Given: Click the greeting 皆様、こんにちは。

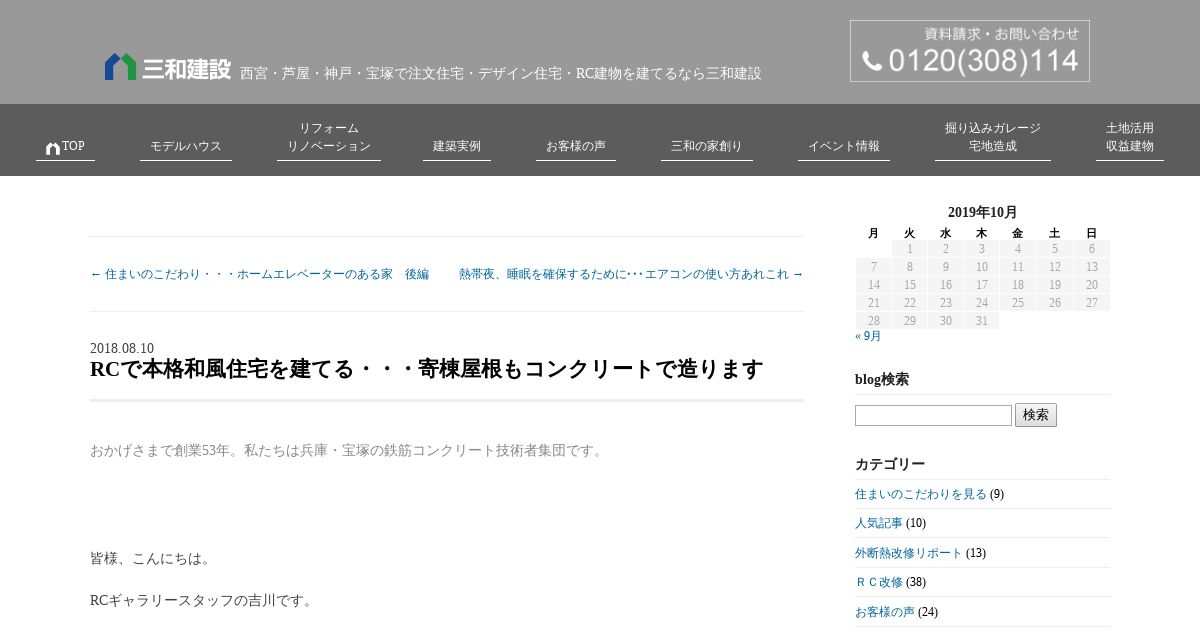Looking at the screenshot, I should coord(152,558).
